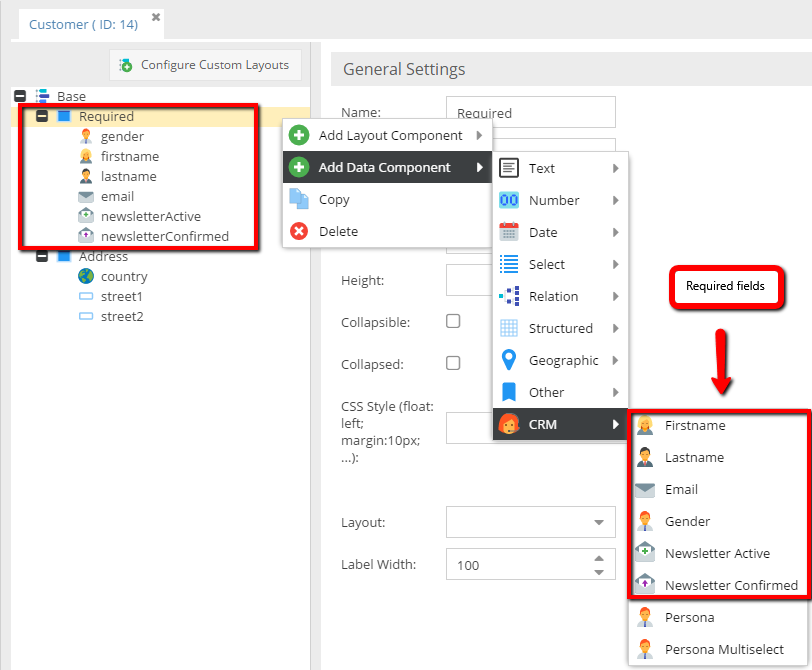Tick the Collapsed checkbox
This screenshot has height=670, width=812.
[x=453, y=363]
